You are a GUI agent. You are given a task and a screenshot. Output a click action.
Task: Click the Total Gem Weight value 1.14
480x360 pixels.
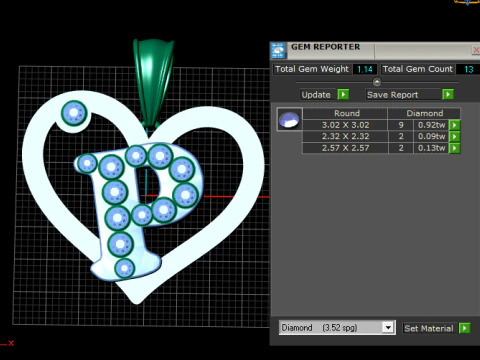(365, 69)
